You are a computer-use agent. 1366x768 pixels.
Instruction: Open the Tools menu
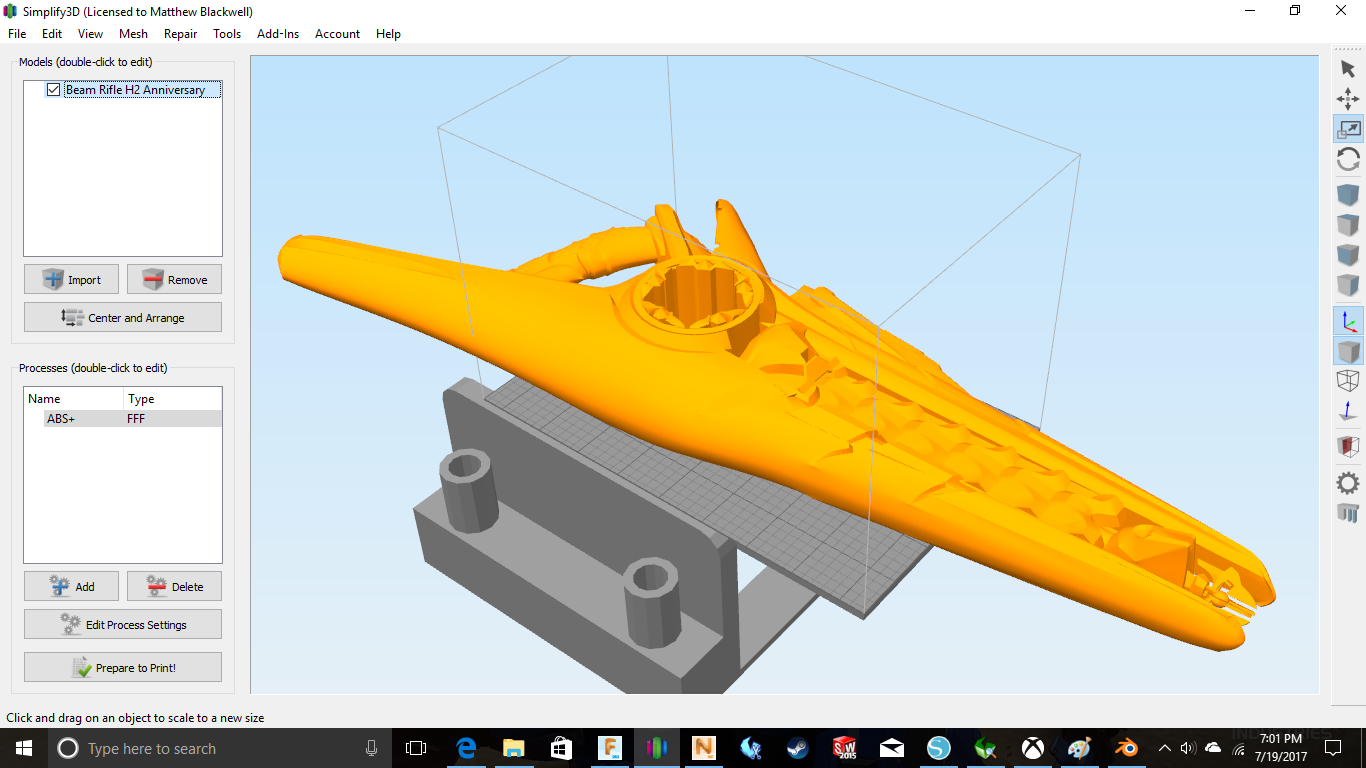coord(227,33)
